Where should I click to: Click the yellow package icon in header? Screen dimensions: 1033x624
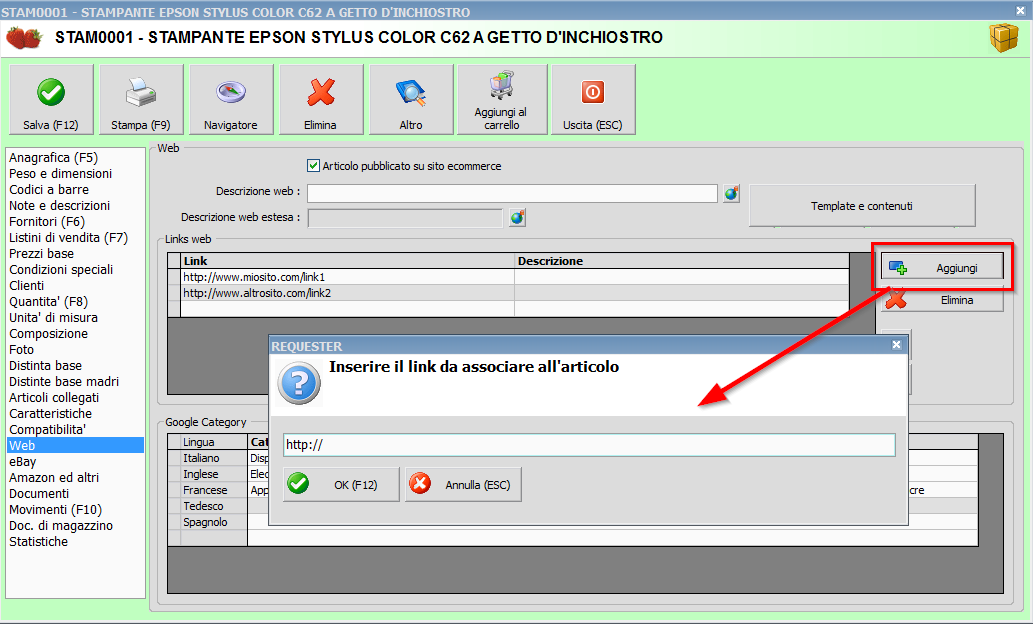pyautogui.click(x=1003, y=38)
